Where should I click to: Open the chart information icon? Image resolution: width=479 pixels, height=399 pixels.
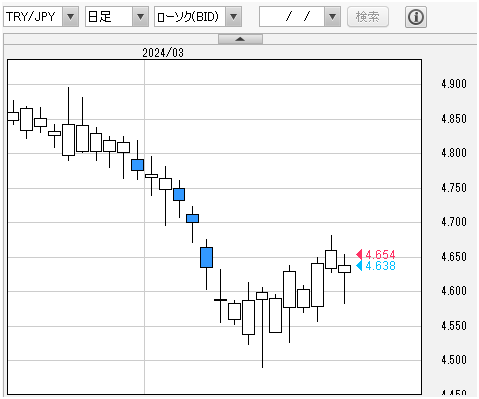pyautogui.click(x=416, y=17)
